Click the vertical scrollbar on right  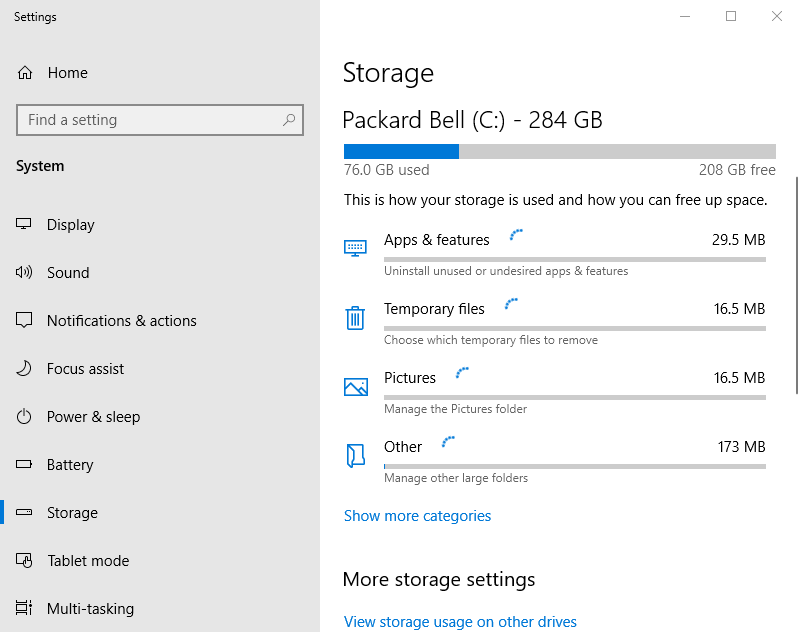pyautogui.click(x=796, y=285)
